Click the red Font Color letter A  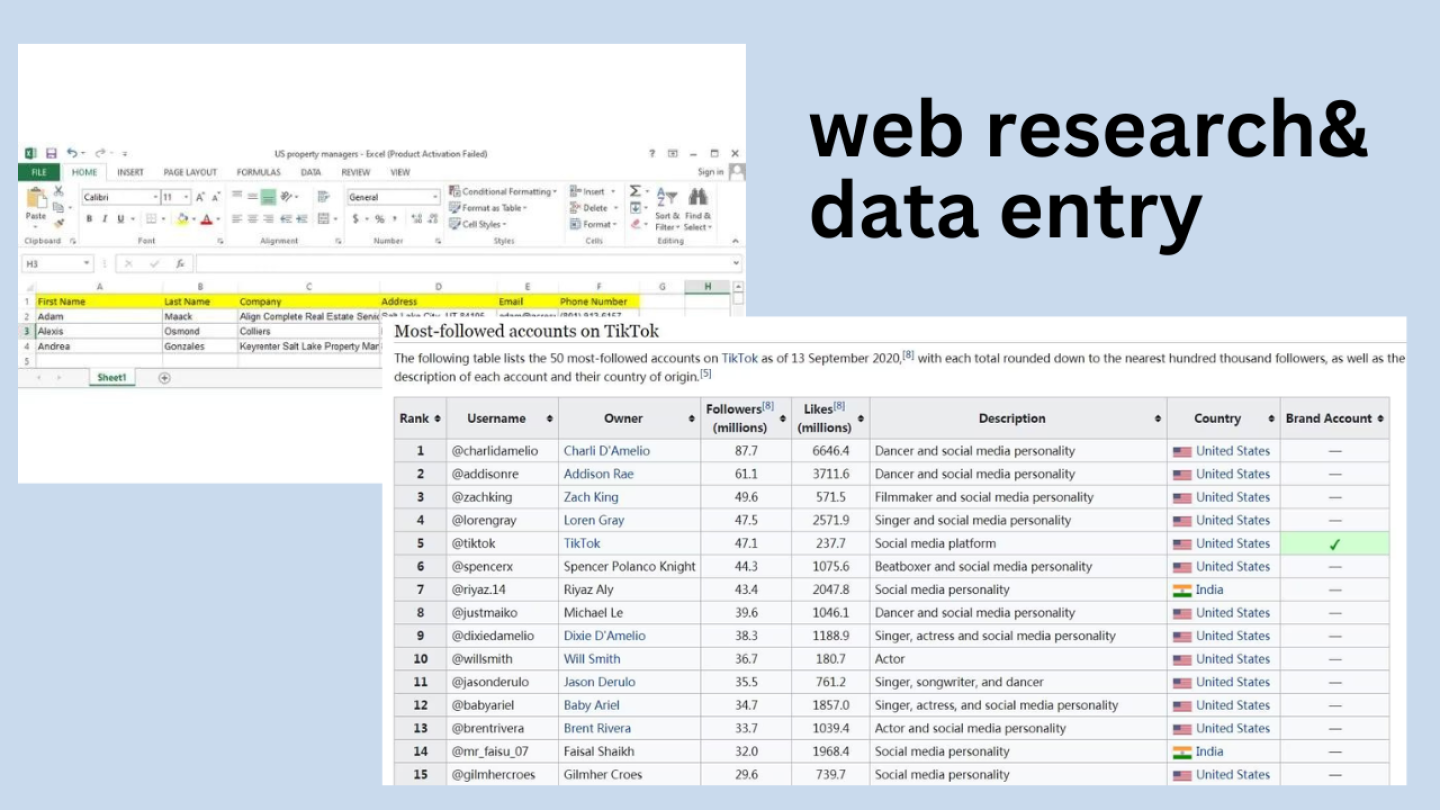[206, 219]
